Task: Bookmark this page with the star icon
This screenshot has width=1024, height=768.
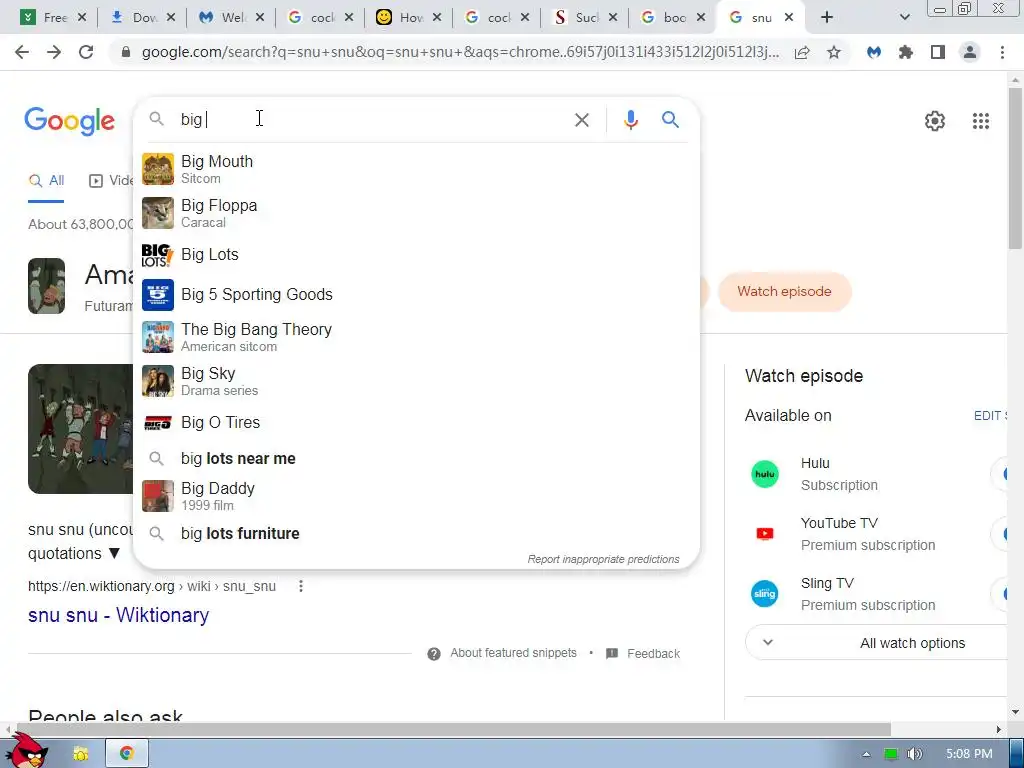Action: point(834,52)
